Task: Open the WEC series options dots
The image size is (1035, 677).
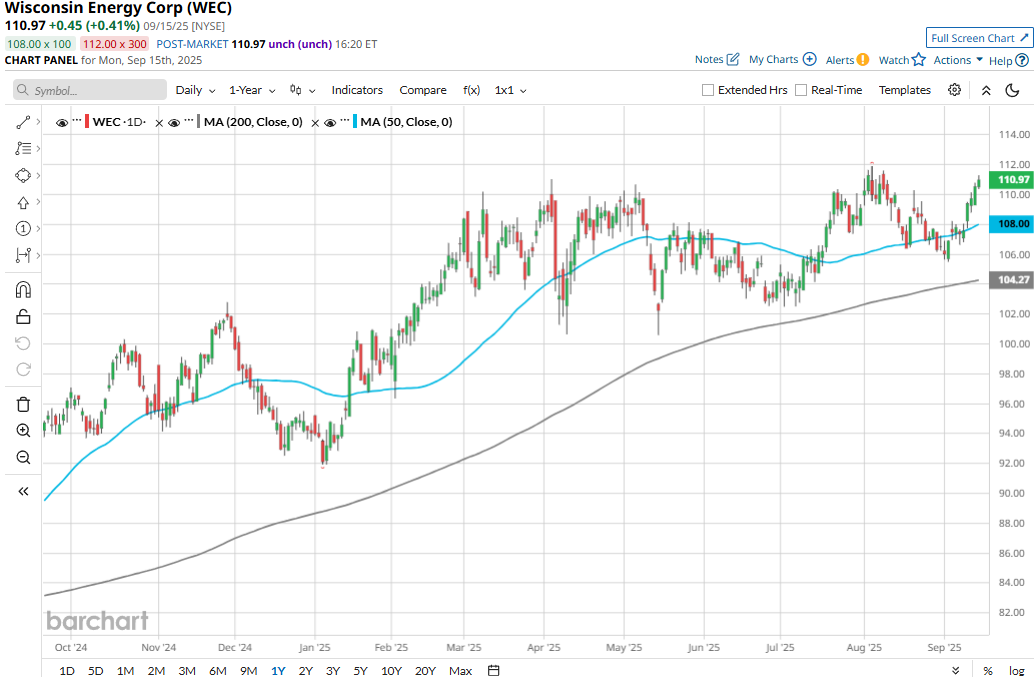Action: click(77, 121)
